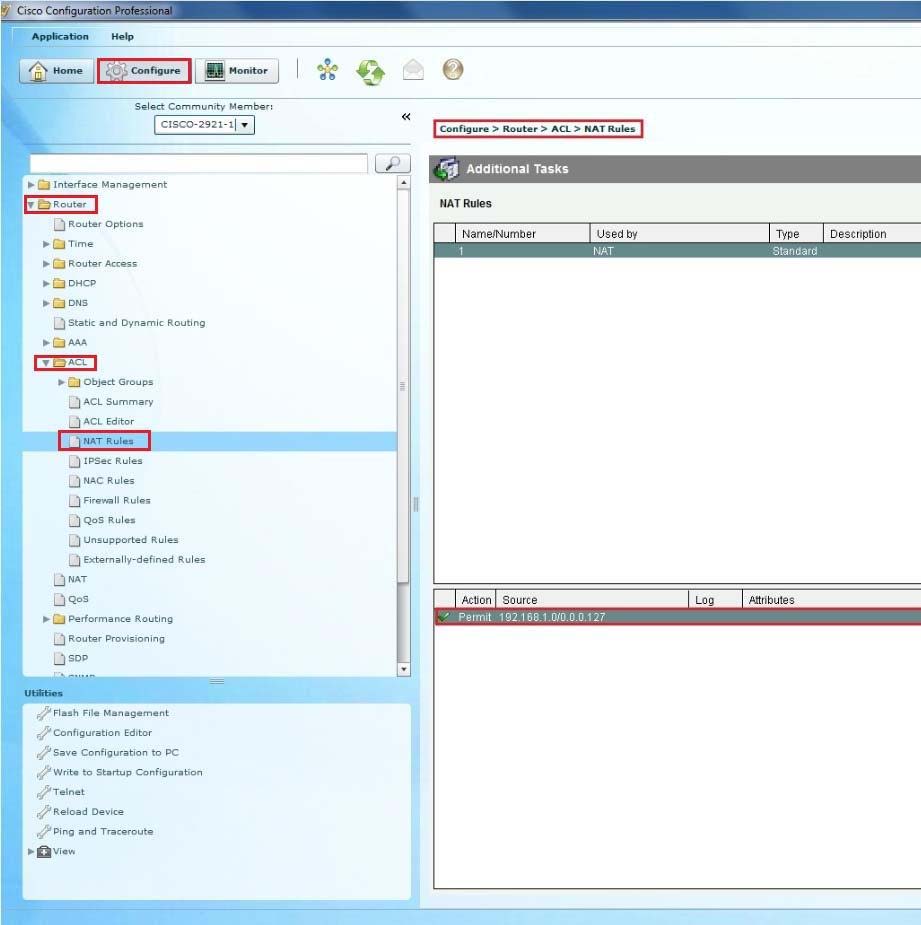This screenshot has height=925, width=921.
Task: Click the Additional Tasks header icon
Action: (447, 169)
